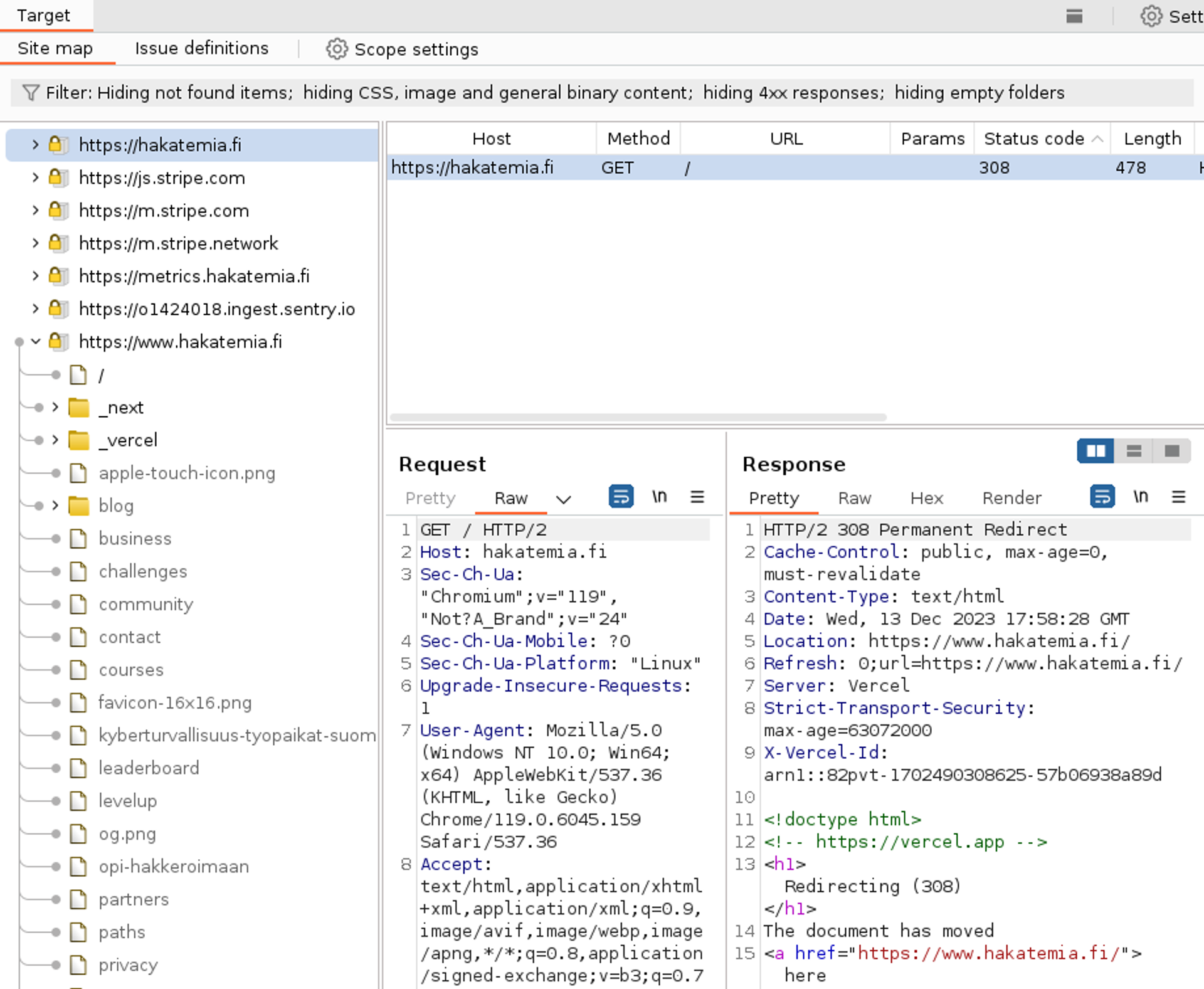Open Scope settings gear
The width and height of the screenshot is (1204, 989).
[x=337, y=49]
